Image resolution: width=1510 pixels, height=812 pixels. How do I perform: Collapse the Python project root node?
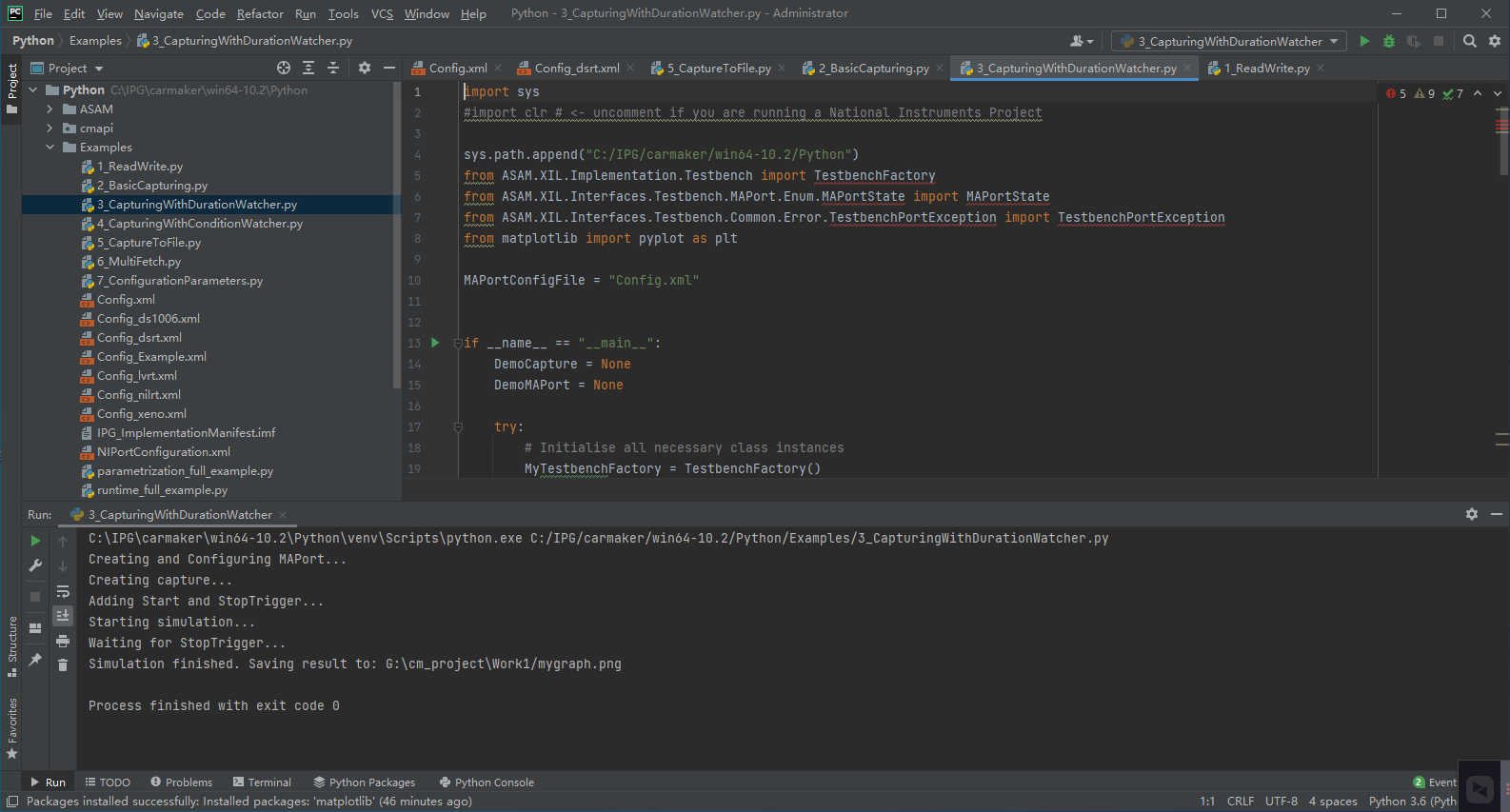[x=33, y=90]
